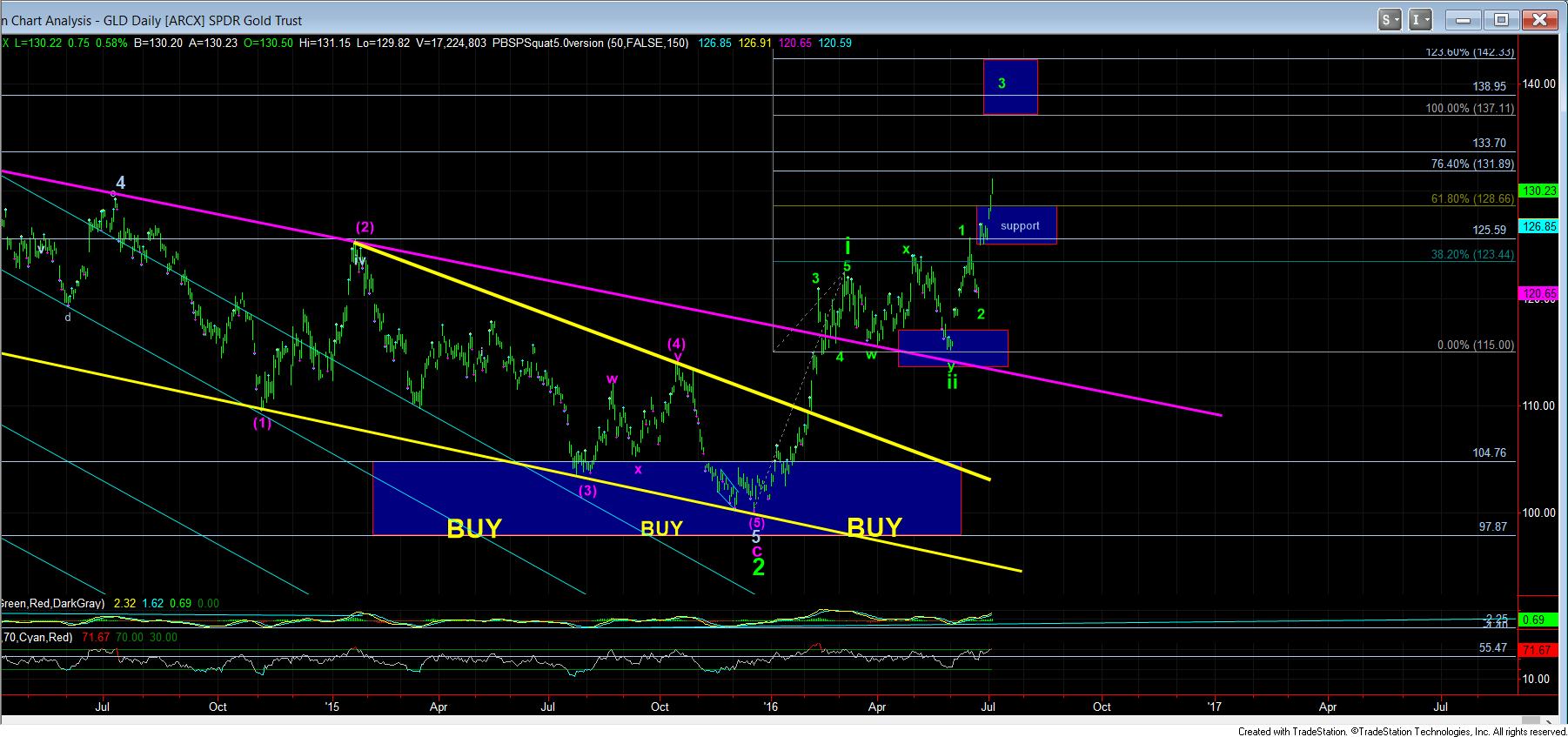
Task: Maximize the Chart Analysis window
Action: pyautogui.click(x=1503, y=19)
